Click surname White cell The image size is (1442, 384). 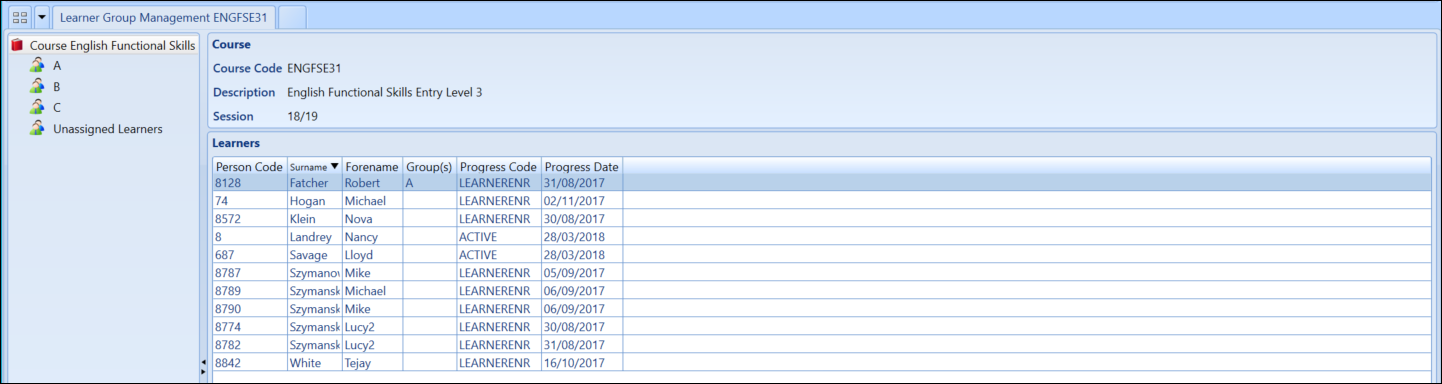[x=314, y=362]
